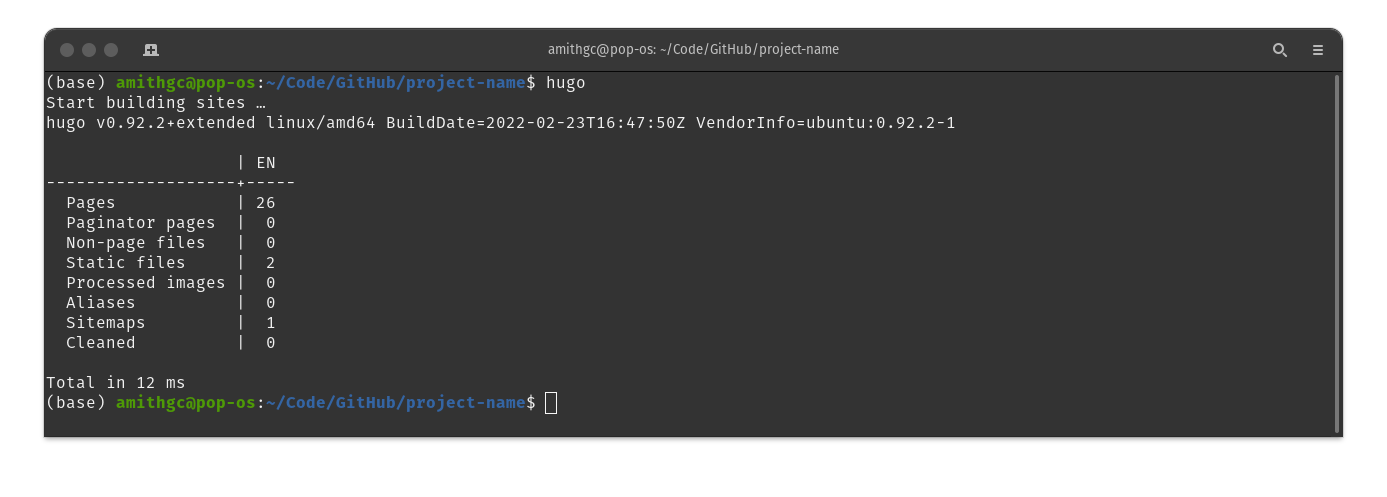Click the leftmost gray window control circle

point(67,50)
